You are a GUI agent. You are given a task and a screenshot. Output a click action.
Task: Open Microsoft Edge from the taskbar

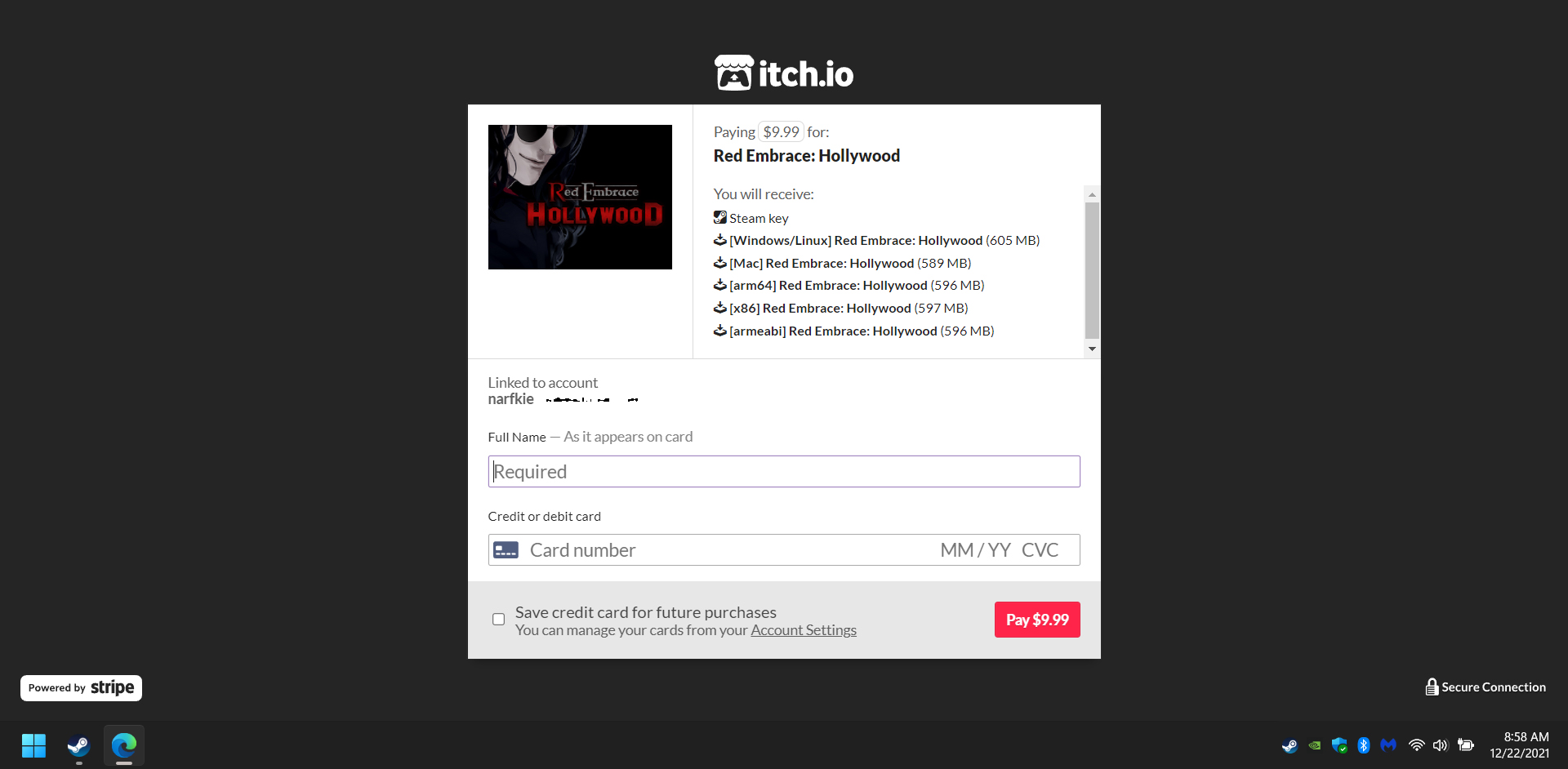point(124,745)
